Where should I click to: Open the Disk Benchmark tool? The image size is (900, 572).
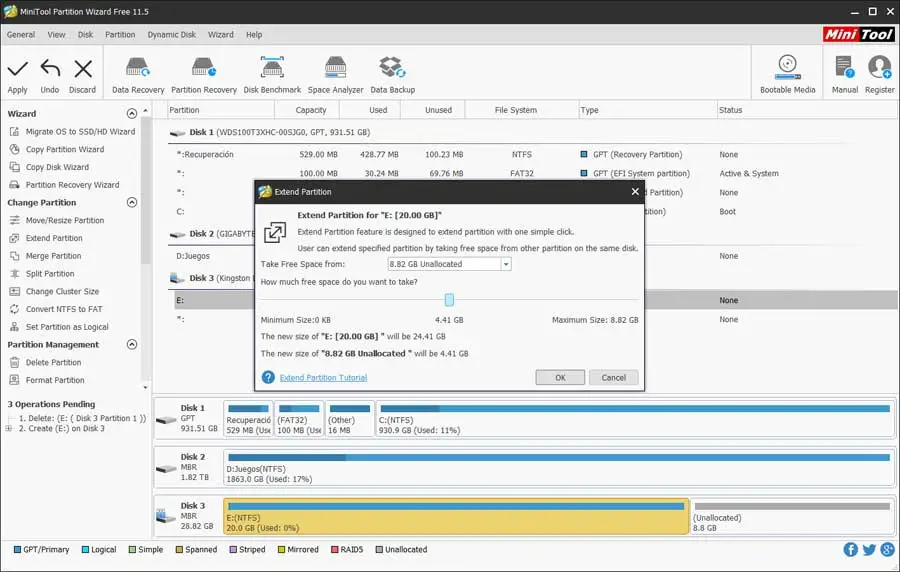(x=272, y=76)
